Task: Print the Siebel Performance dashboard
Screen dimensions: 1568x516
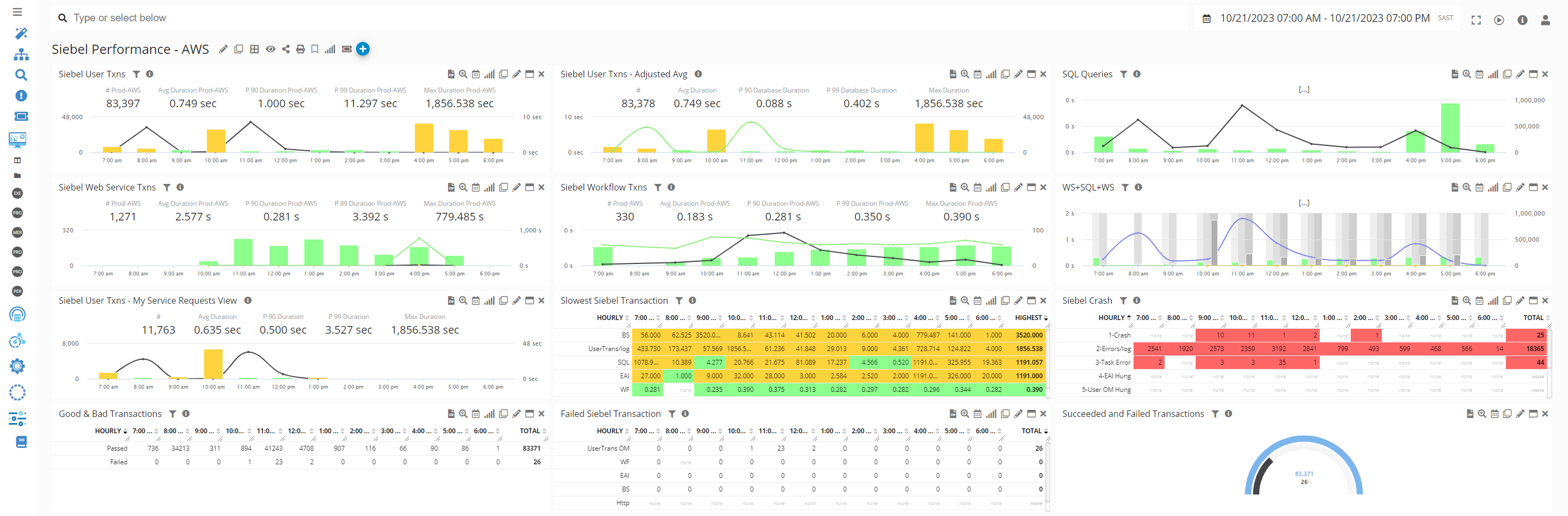Action: pyautogui.click(x=300, y=50)
